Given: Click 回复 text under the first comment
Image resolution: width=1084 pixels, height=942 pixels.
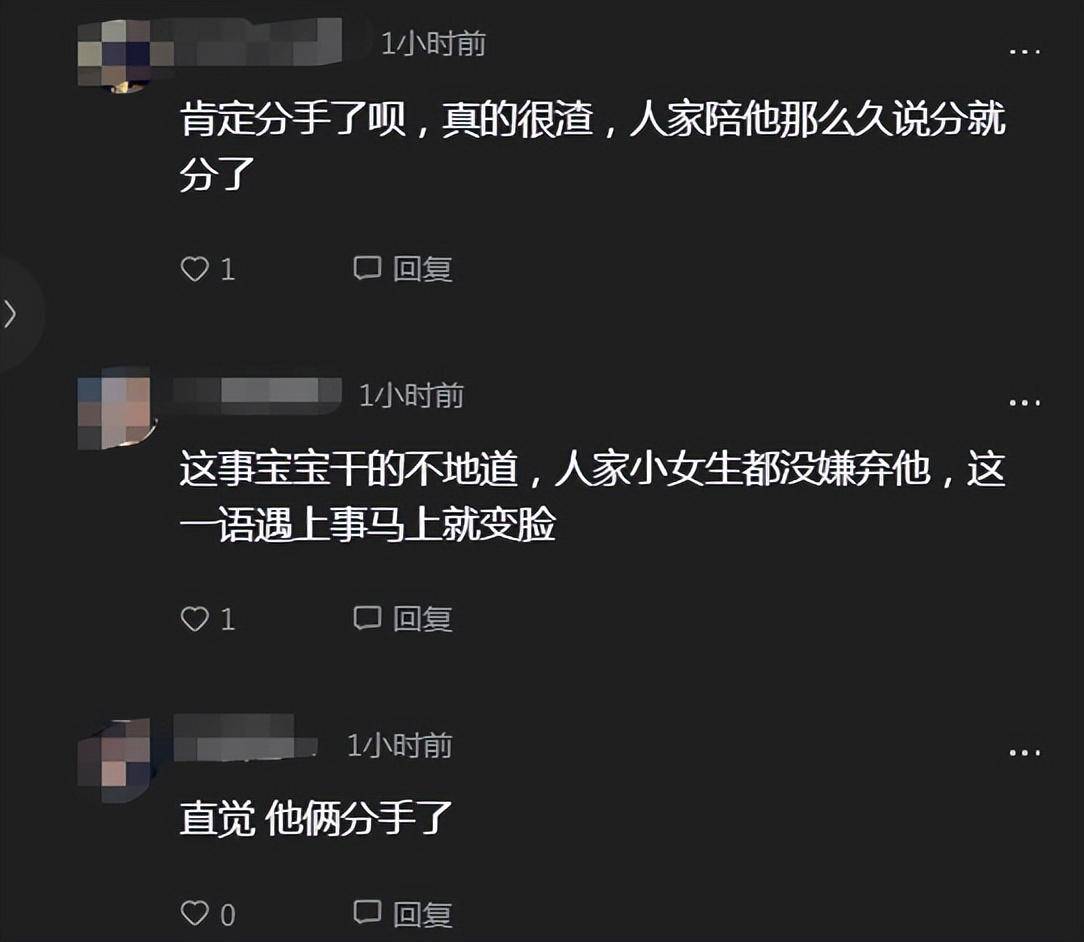Looking at the screenshot, I should tap(422, 269).
